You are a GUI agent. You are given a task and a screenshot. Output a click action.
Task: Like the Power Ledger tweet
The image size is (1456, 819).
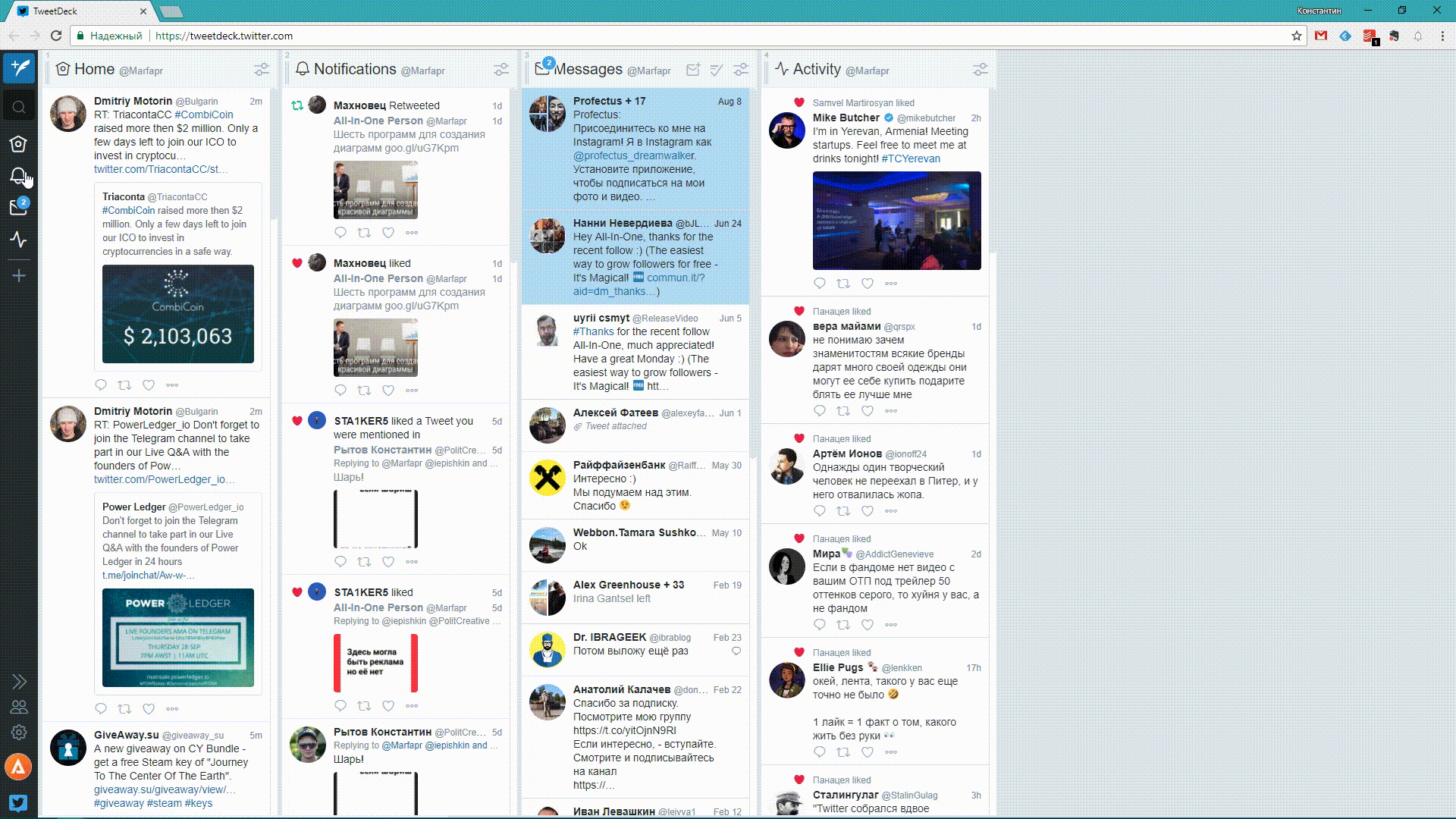[149, 709]
